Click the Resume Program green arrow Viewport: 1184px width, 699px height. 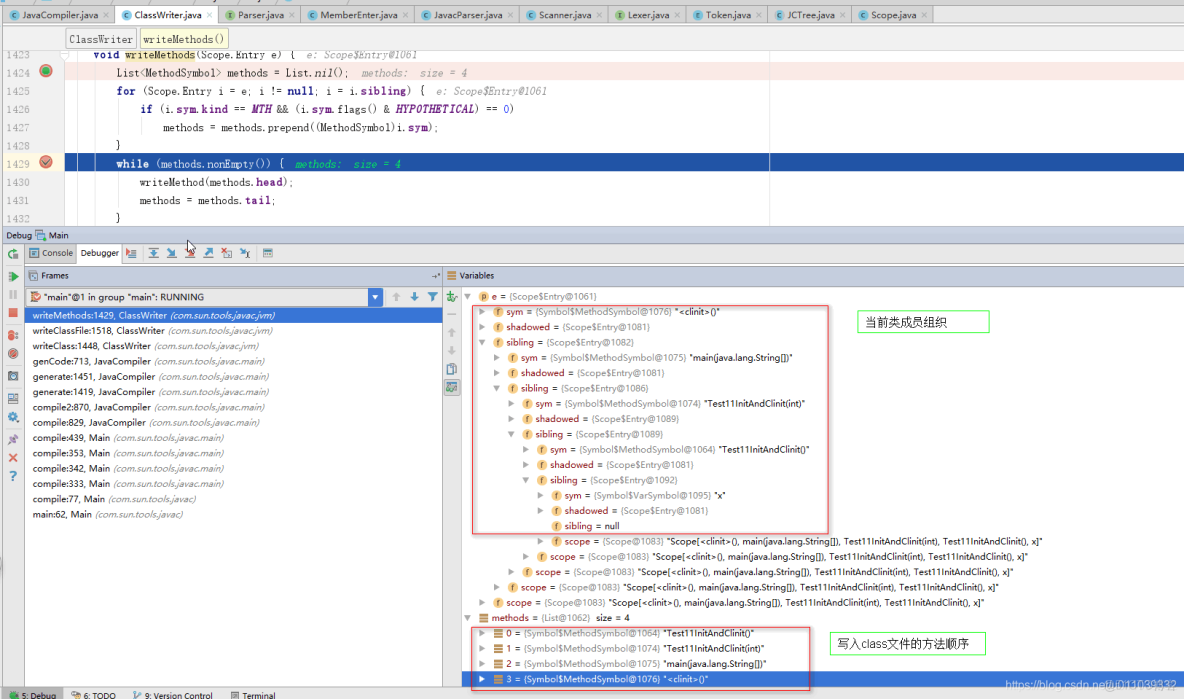point(13,276)
